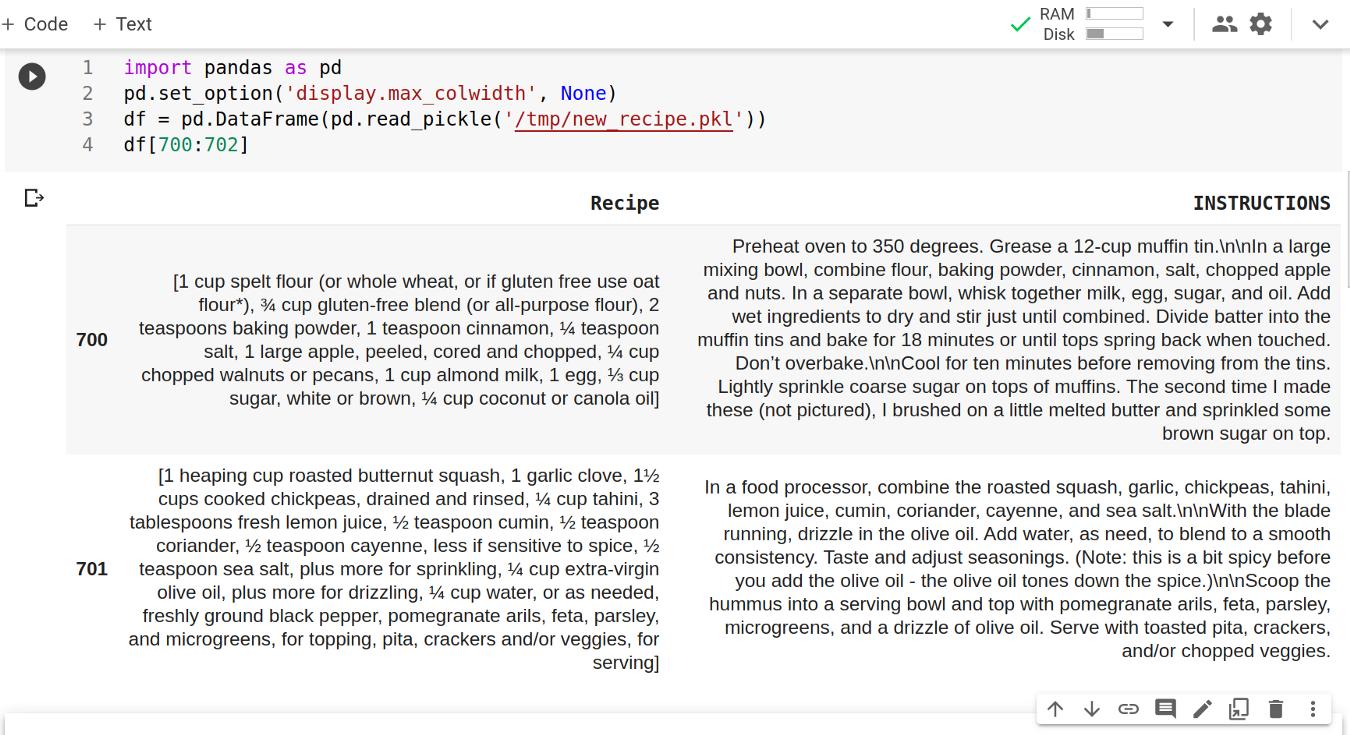Collapse the header with the chevron
1350x735 pixels.
pyautogui.click(x=1320, y=24)
